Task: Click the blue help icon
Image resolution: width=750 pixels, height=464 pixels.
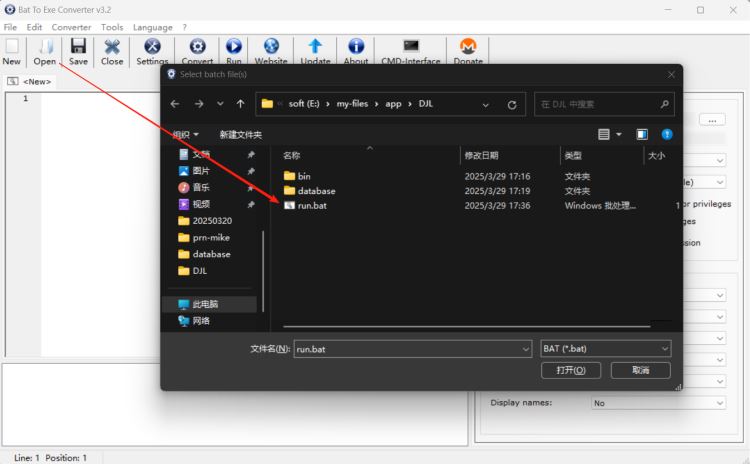Action: (667, 134)
